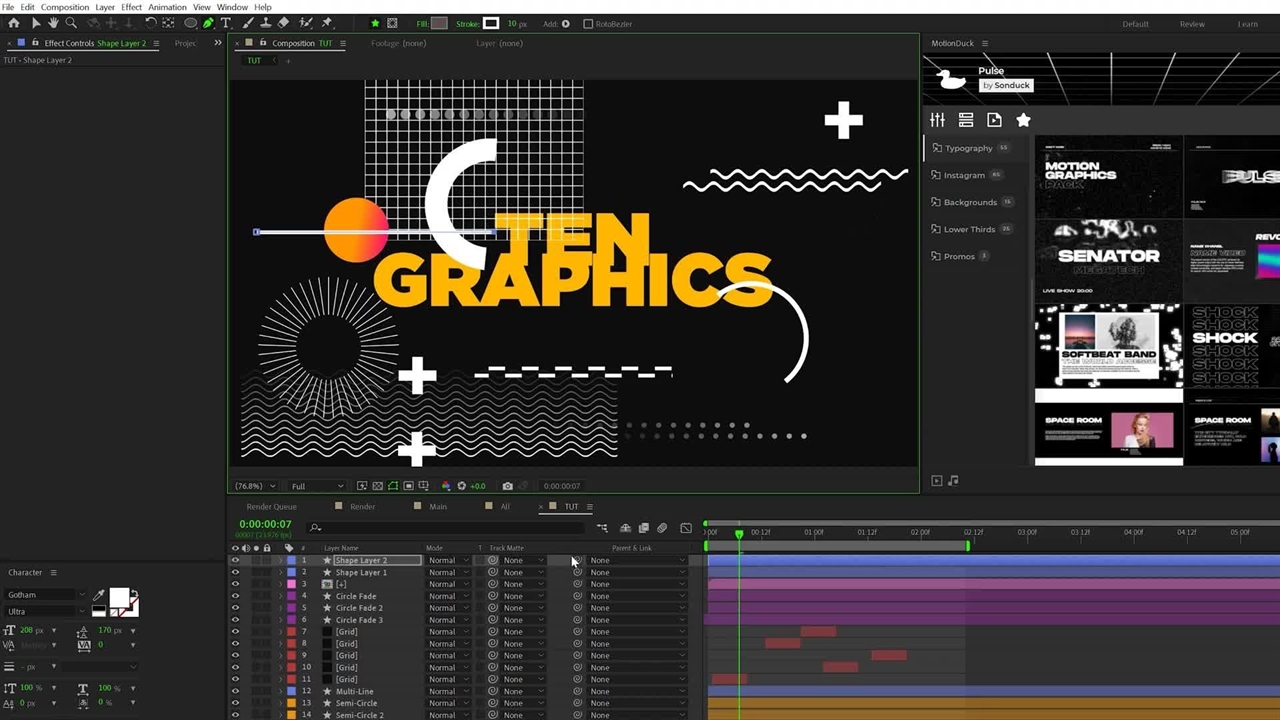The height and width of the screenshot is (720, 1280).
Task: Select the Type tool
Action: click(x=226, y=23)
